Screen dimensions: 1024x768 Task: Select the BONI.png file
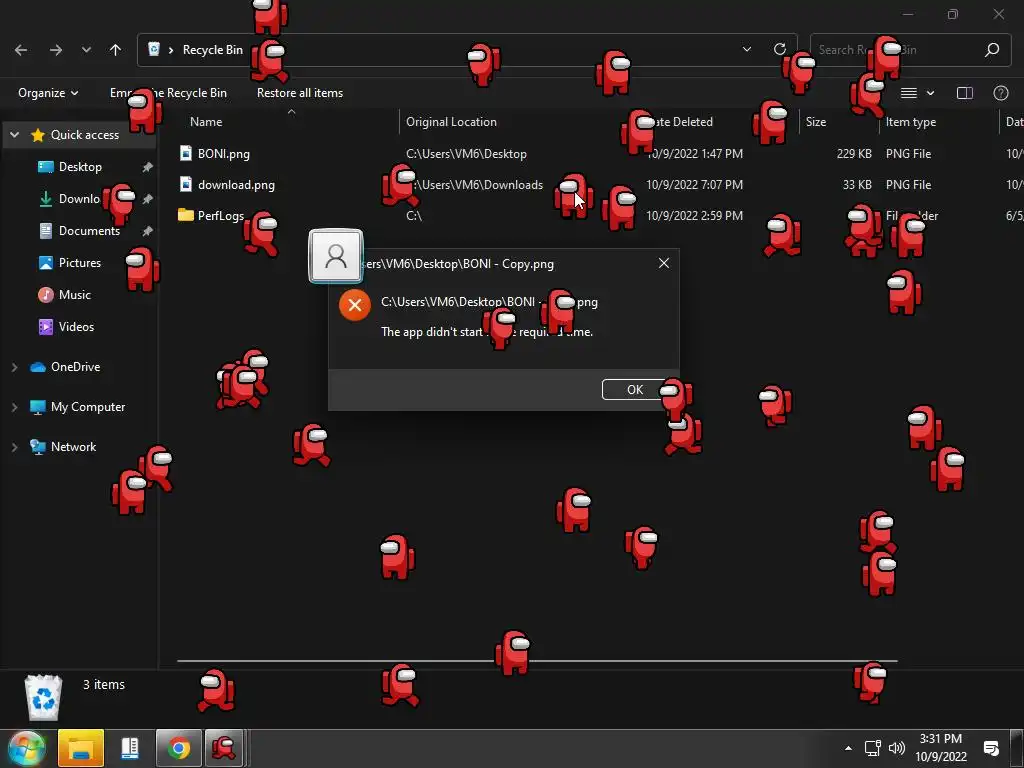pyautogui.click(x=224, y=154)
